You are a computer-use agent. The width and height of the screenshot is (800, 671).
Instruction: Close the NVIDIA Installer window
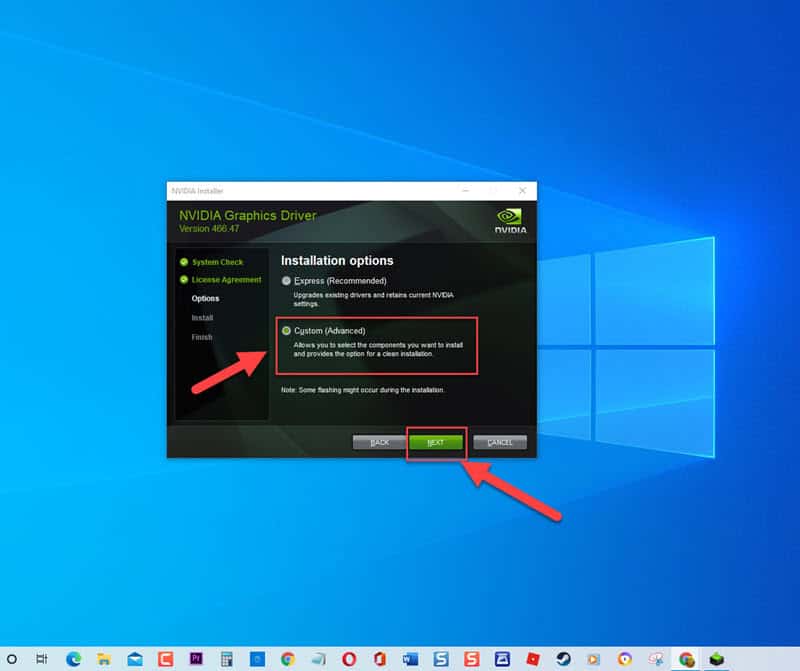522,190
